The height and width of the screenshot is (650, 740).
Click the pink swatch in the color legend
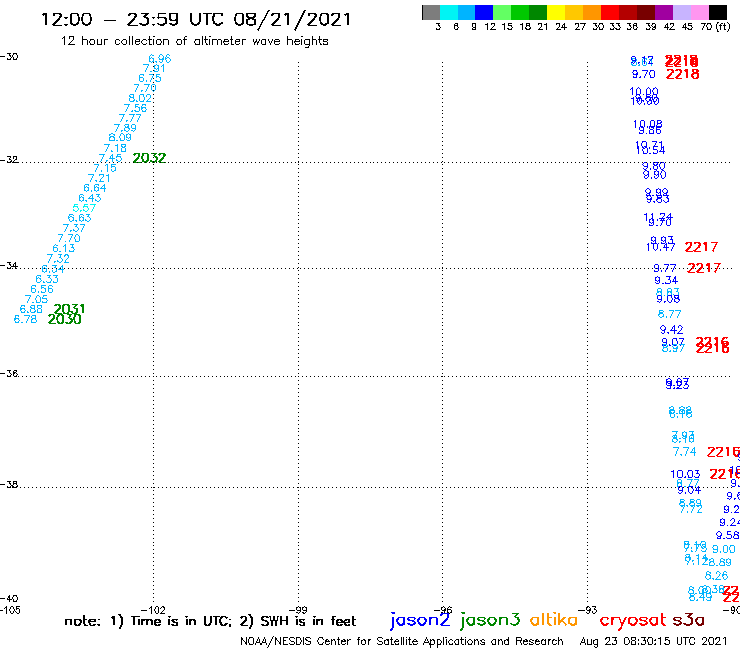click(x=699, y=12)
